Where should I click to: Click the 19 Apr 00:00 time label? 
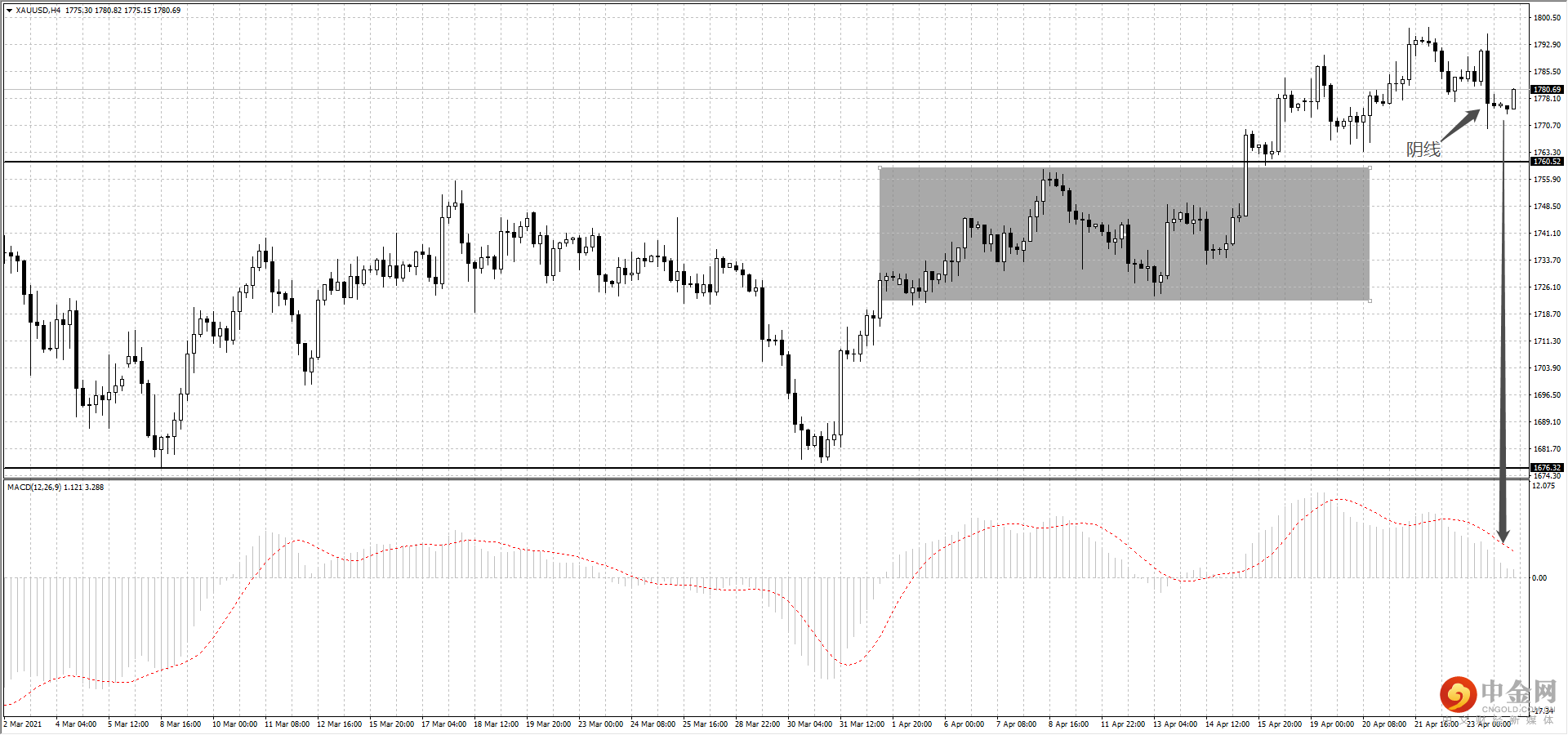point(1331,724)
